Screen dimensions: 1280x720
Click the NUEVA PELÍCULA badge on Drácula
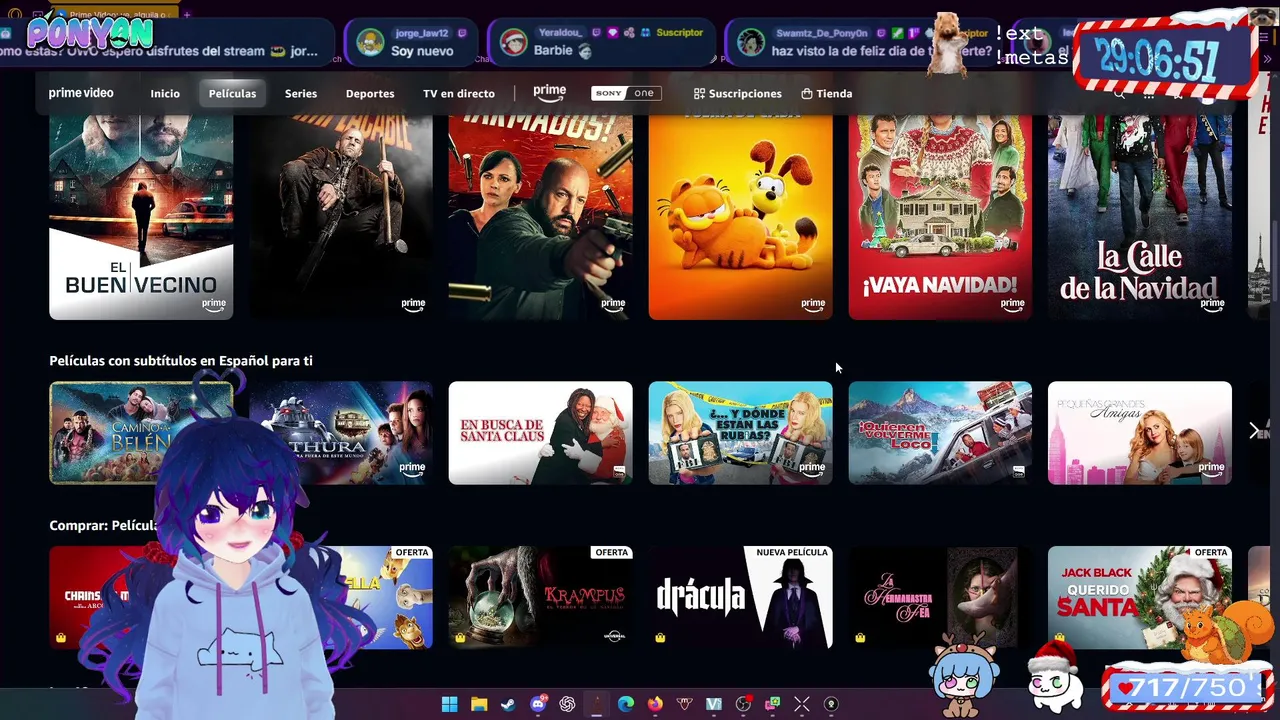[792, 552]
